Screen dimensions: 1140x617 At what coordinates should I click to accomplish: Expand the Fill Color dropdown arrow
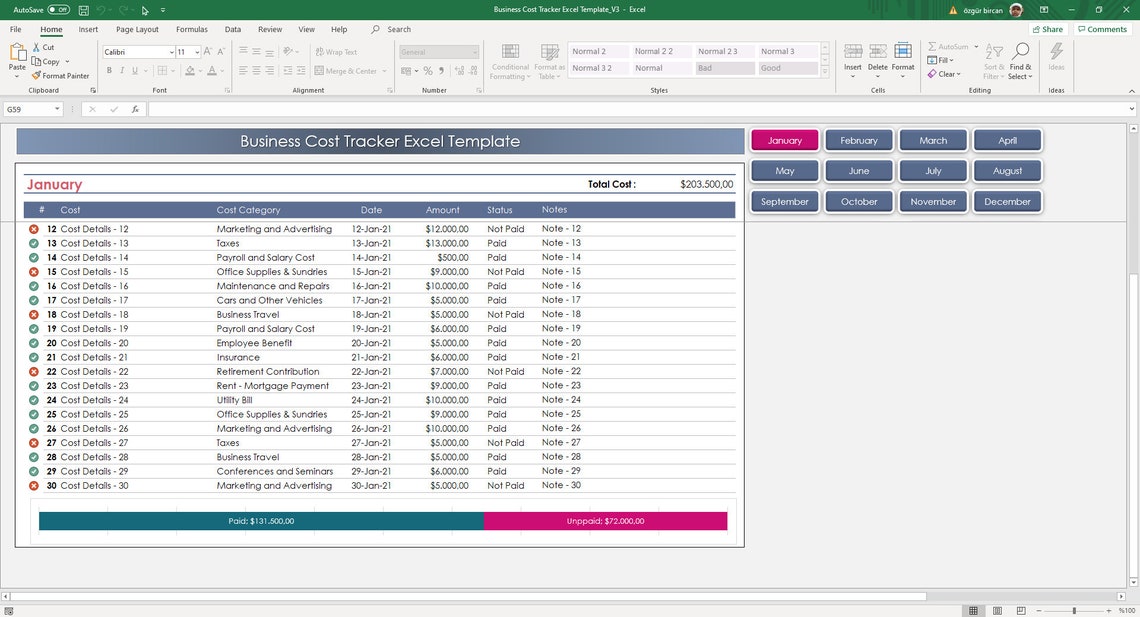coord(200,70)
